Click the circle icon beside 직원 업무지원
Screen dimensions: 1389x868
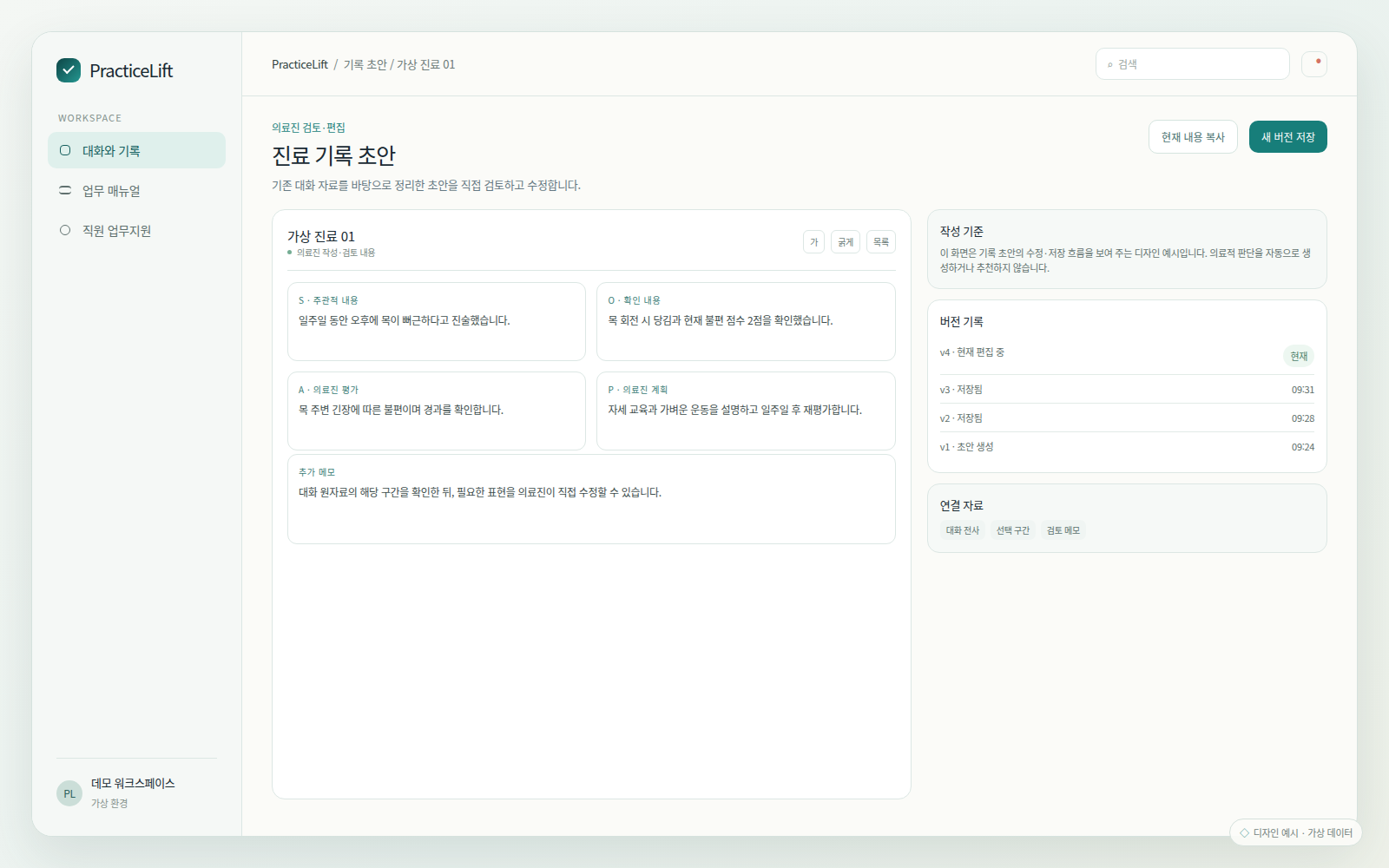coord(65,230)
